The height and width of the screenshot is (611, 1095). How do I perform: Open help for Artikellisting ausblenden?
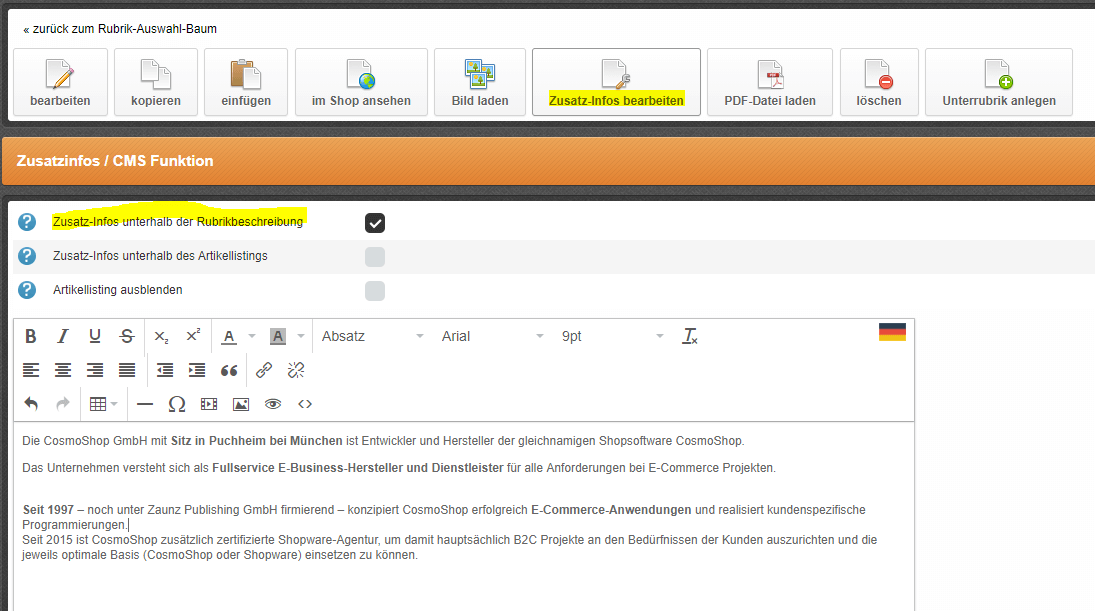[27, 290]
